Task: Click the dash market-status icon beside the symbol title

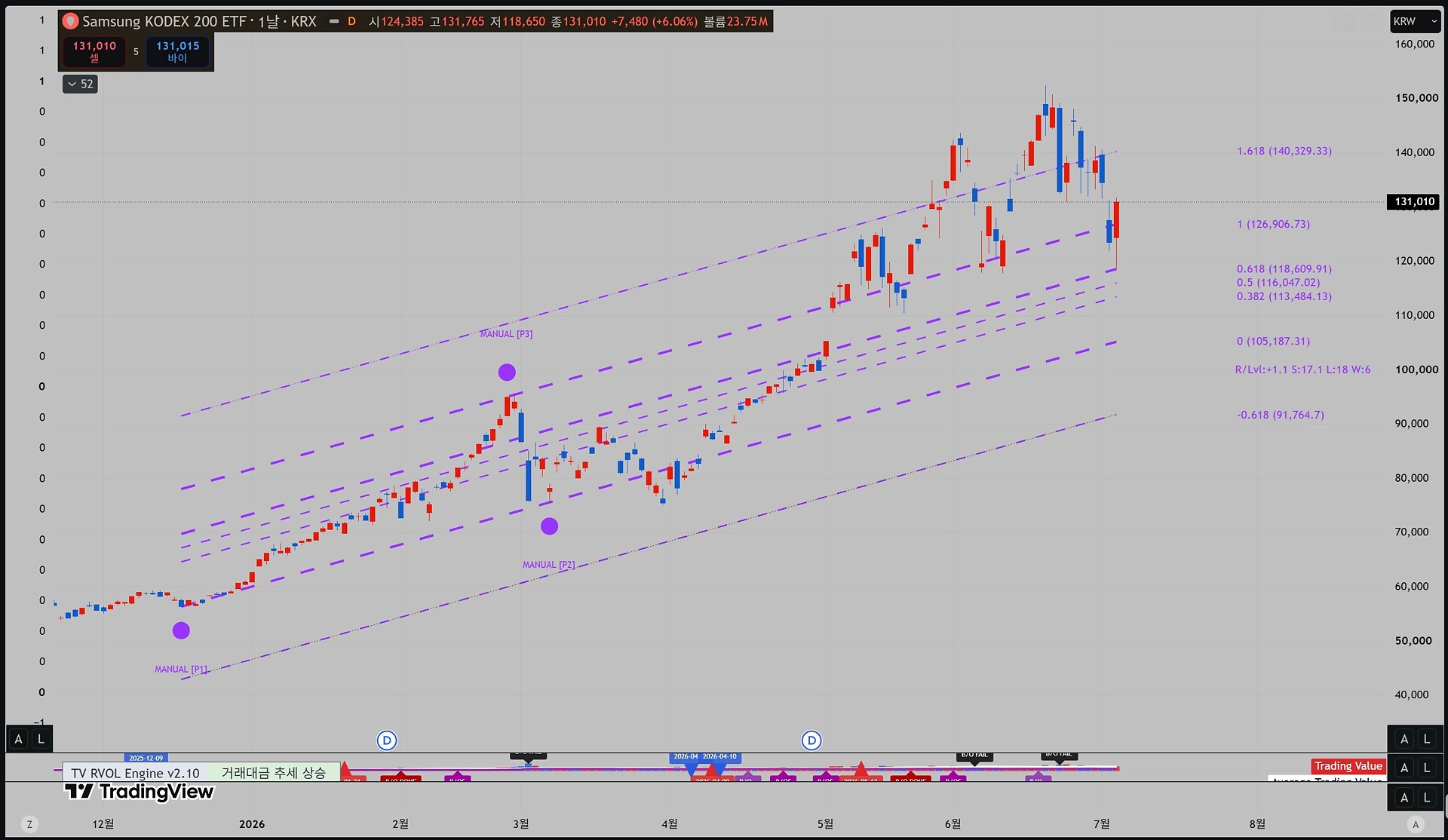Action: pos(334,21)
